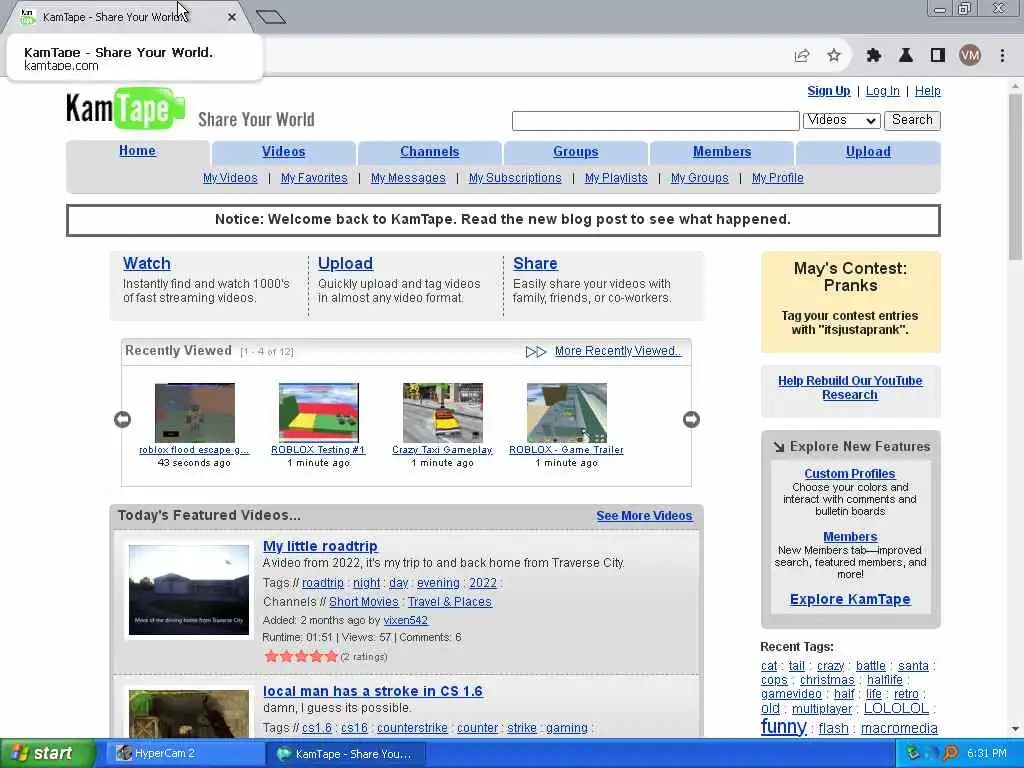Click the funny recent tag
The width and height of the screenshot is (1024, 768).
[x=783, y=726]
